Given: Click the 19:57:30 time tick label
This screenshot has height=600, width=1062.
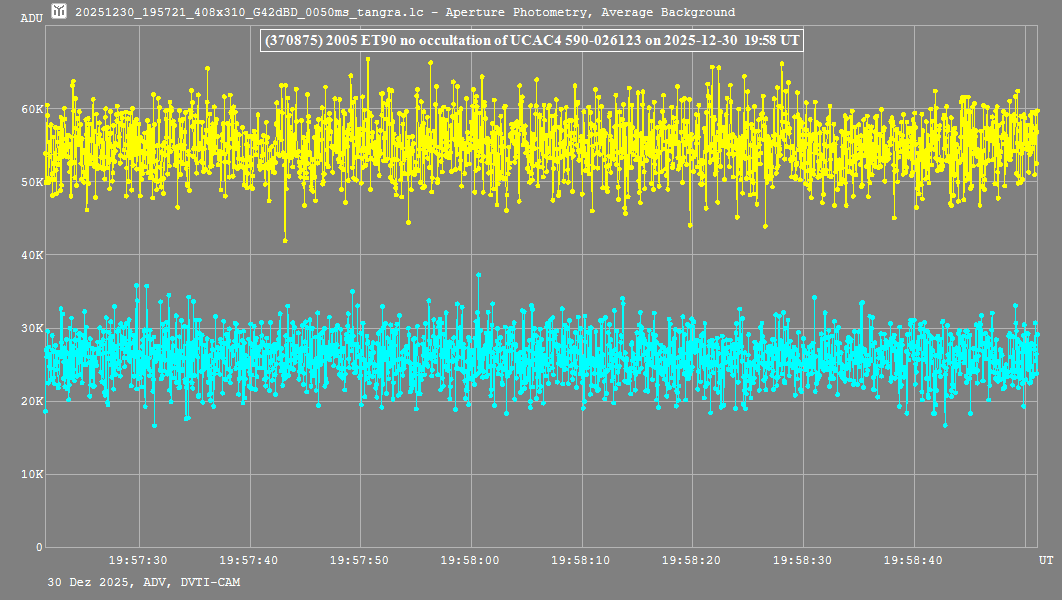Looking at the screenshot, I should pos(138,561).
